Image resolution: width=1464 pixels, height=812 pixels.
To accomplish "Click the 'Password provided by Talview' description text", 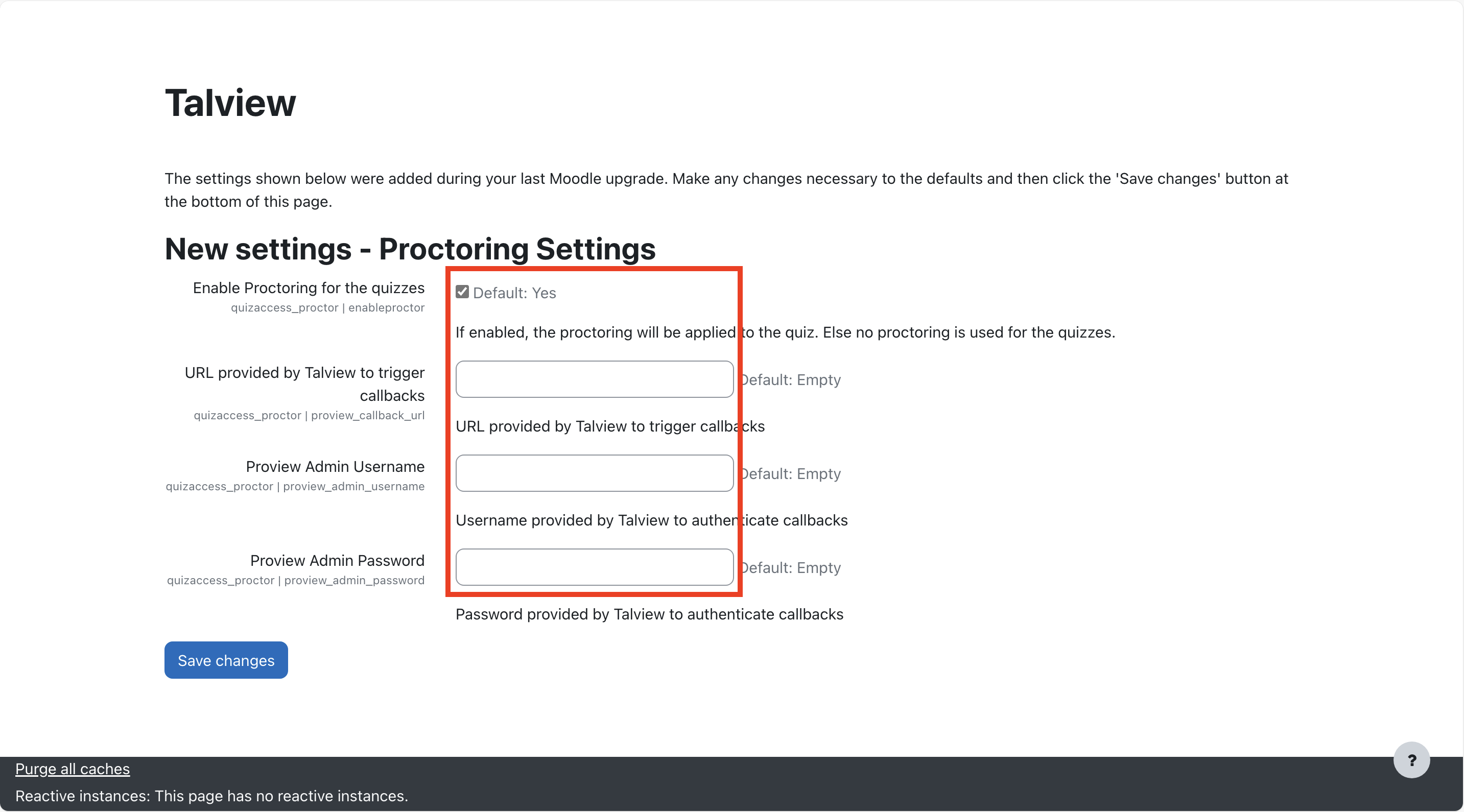I will pos(649,614).
